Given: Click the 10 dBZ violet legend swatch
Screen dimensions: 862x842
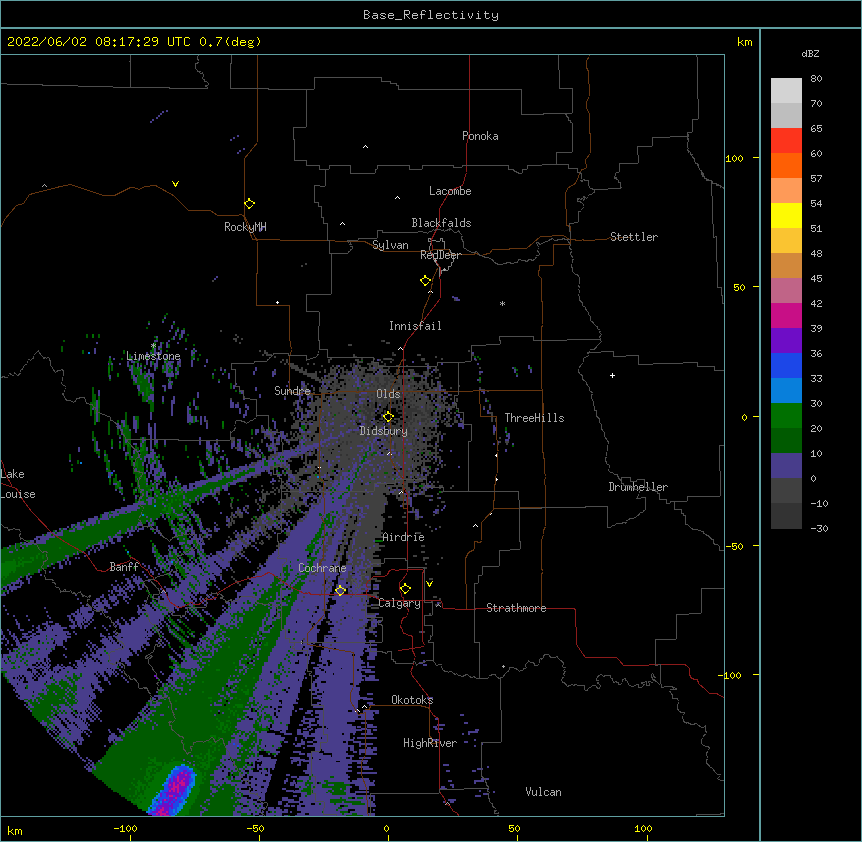Looking at the screenshot, I should tap(786, 466).
